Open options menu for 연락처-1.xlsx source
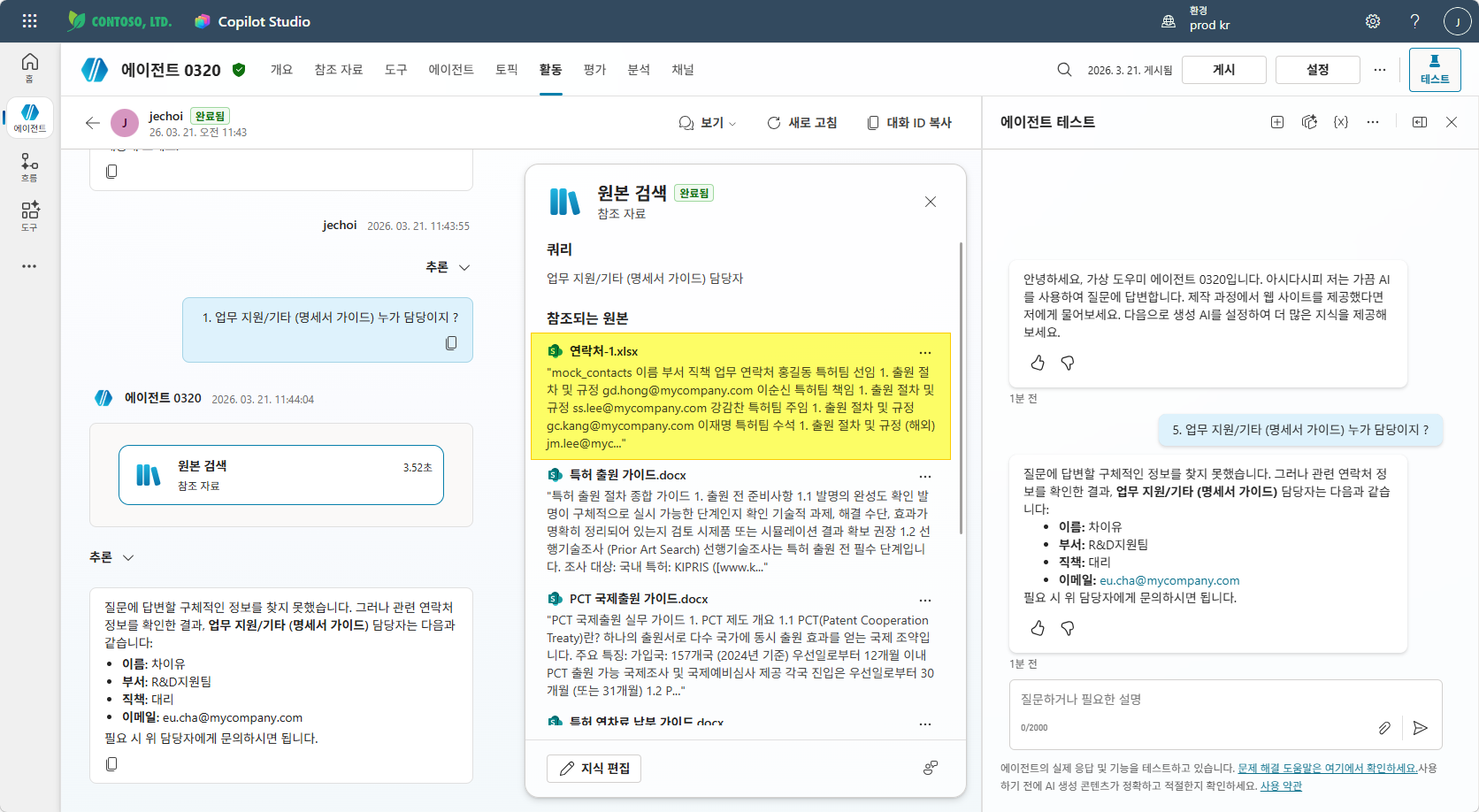The width and height of the screenshot is (1479, 812). pyautogui.click(x=925, y=351)
